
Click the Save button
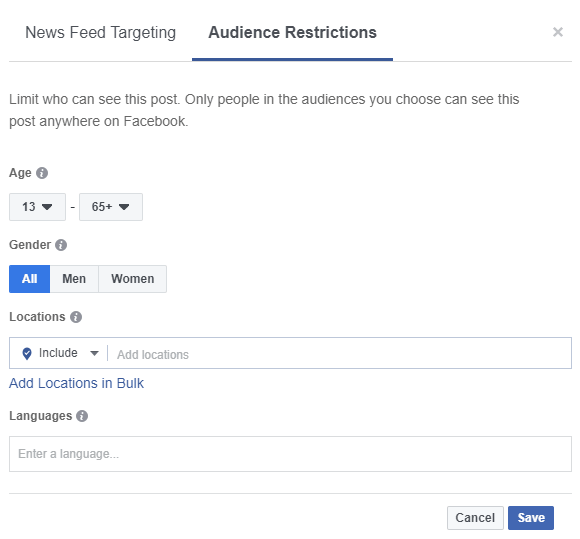531,518
